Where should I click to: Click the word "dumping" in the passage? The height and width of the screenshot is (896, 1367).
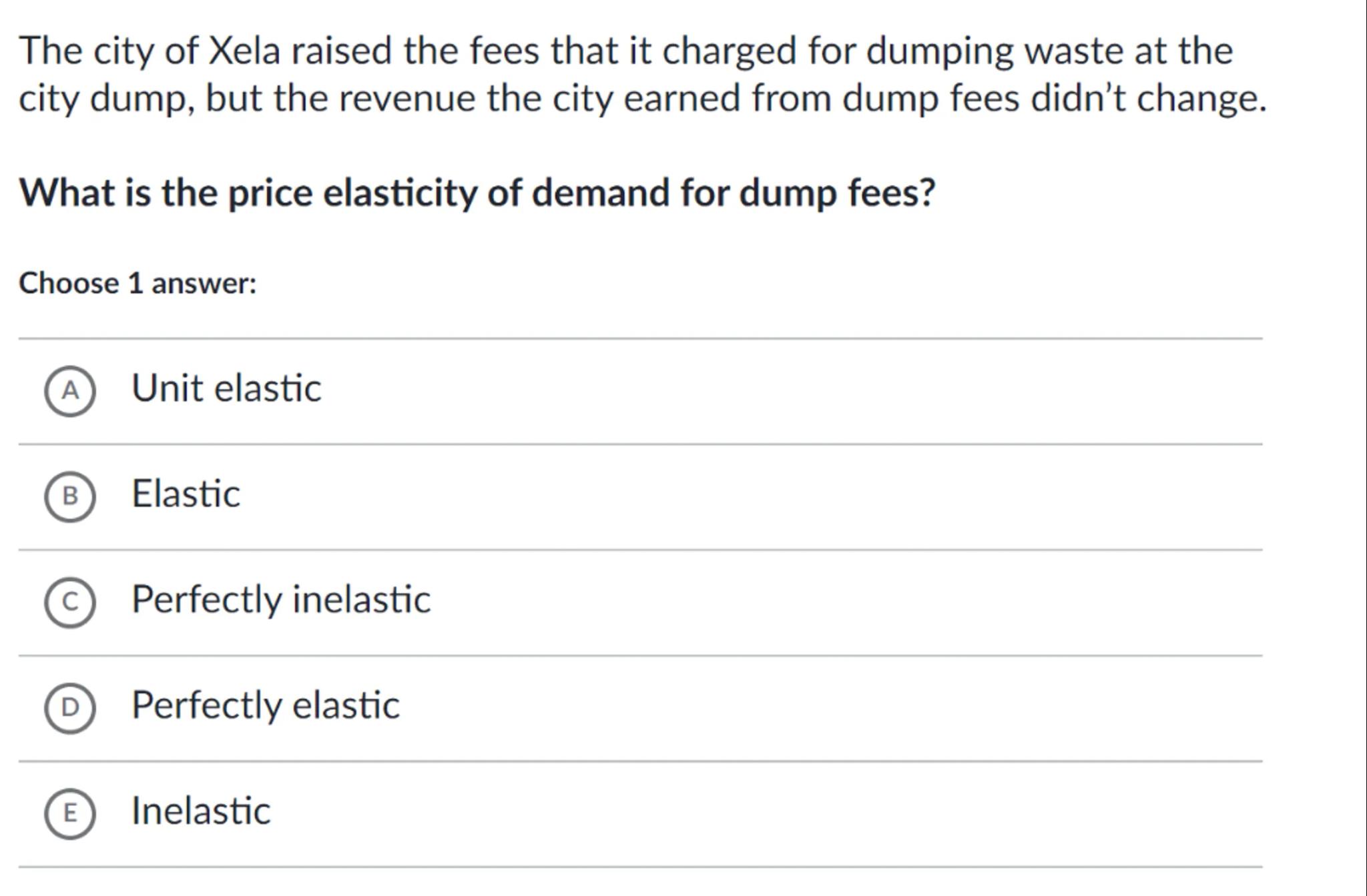(x=940, y=52)
